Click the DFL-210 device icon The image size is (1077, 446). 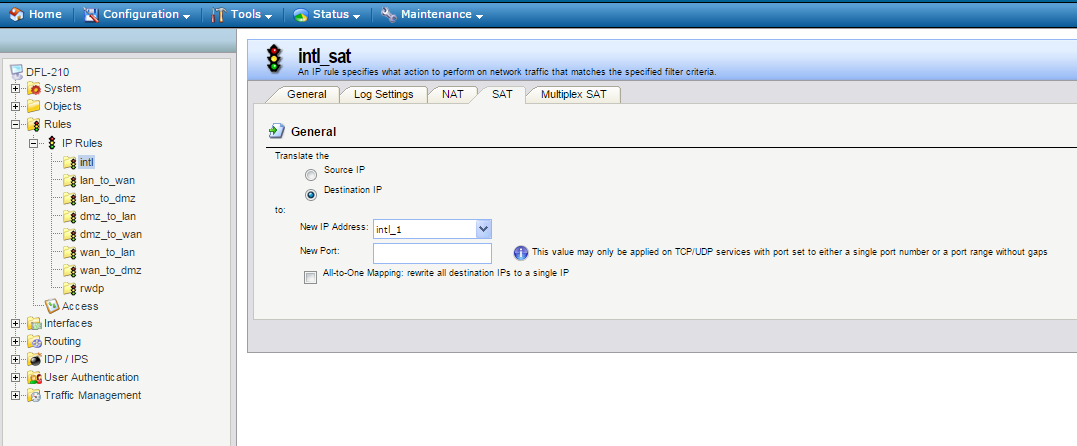pyautogui.click(x=17, y=71)
